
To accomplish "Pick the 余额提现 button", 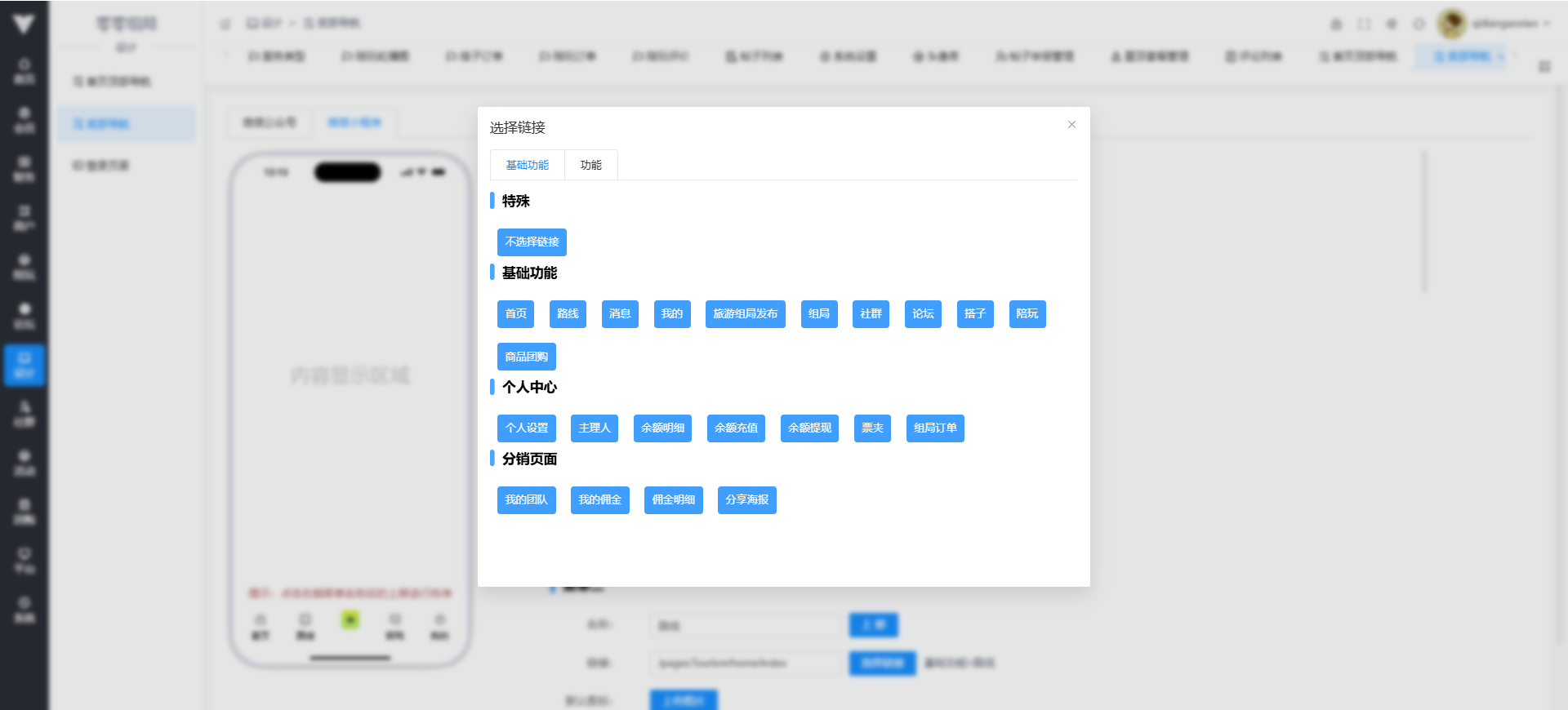I will point(809,428).
